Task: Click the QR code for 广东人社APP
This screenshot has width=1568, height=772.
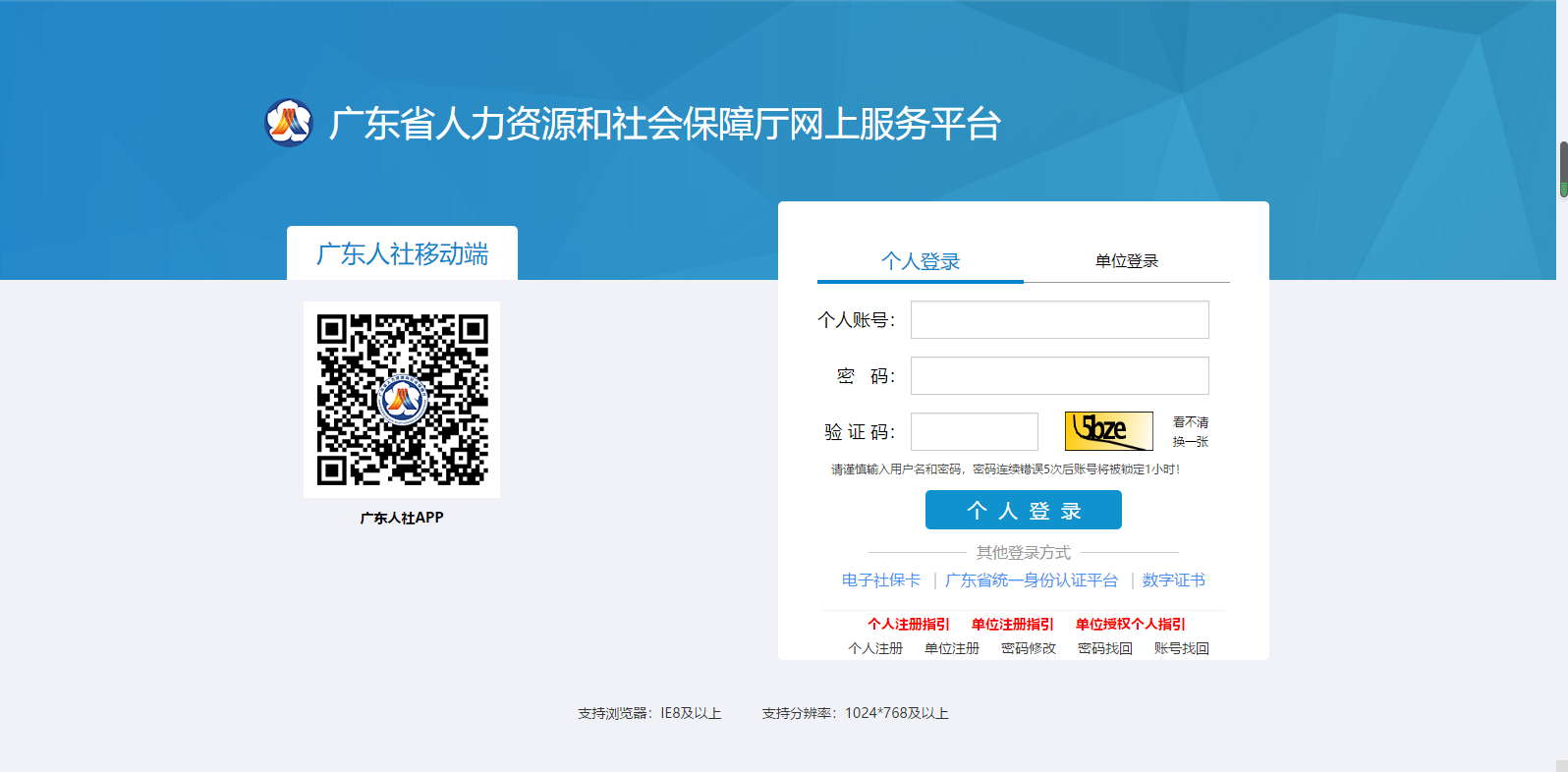Action: pos(402,400)
